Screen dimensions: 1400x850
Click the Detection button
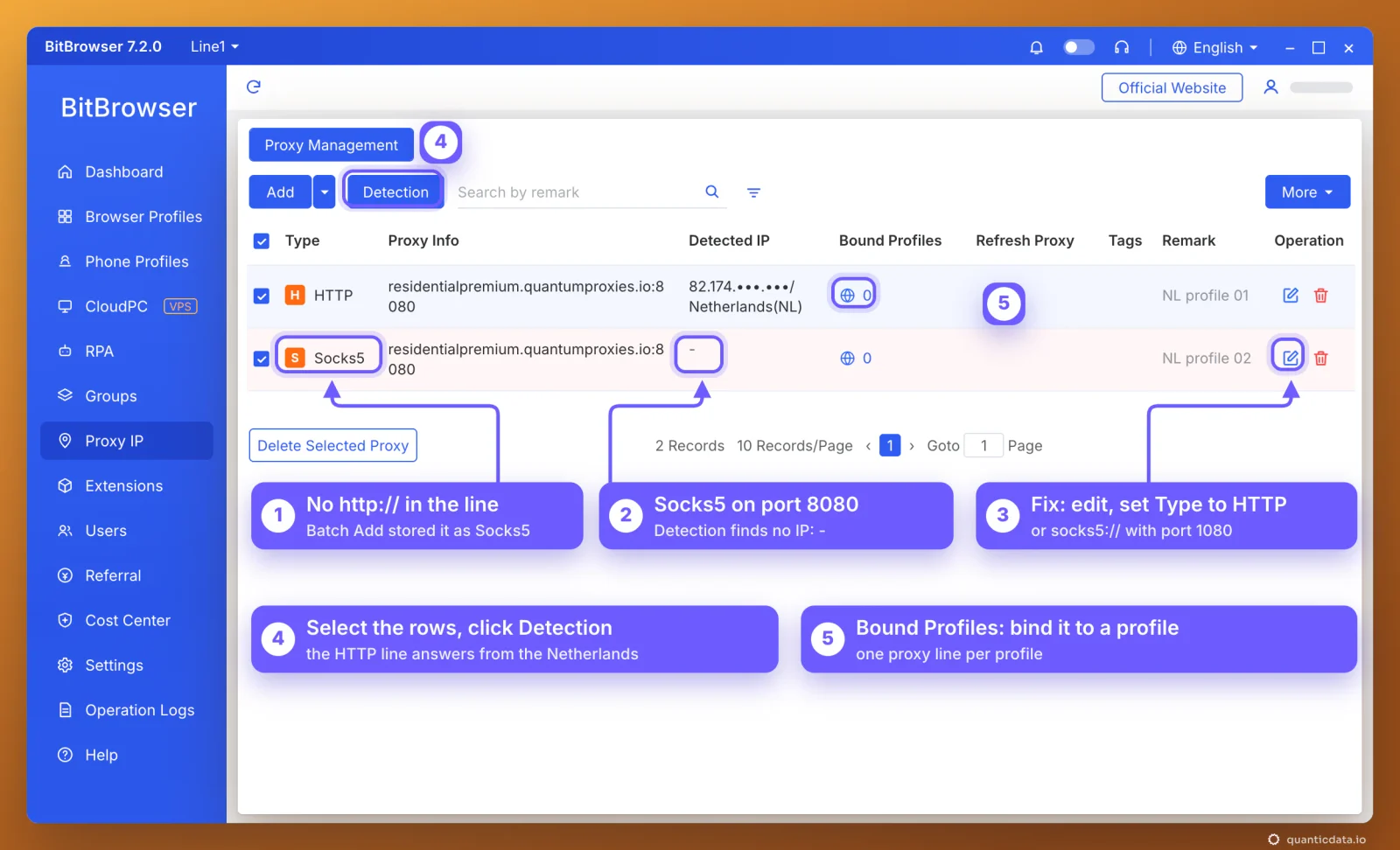point(395,192)
